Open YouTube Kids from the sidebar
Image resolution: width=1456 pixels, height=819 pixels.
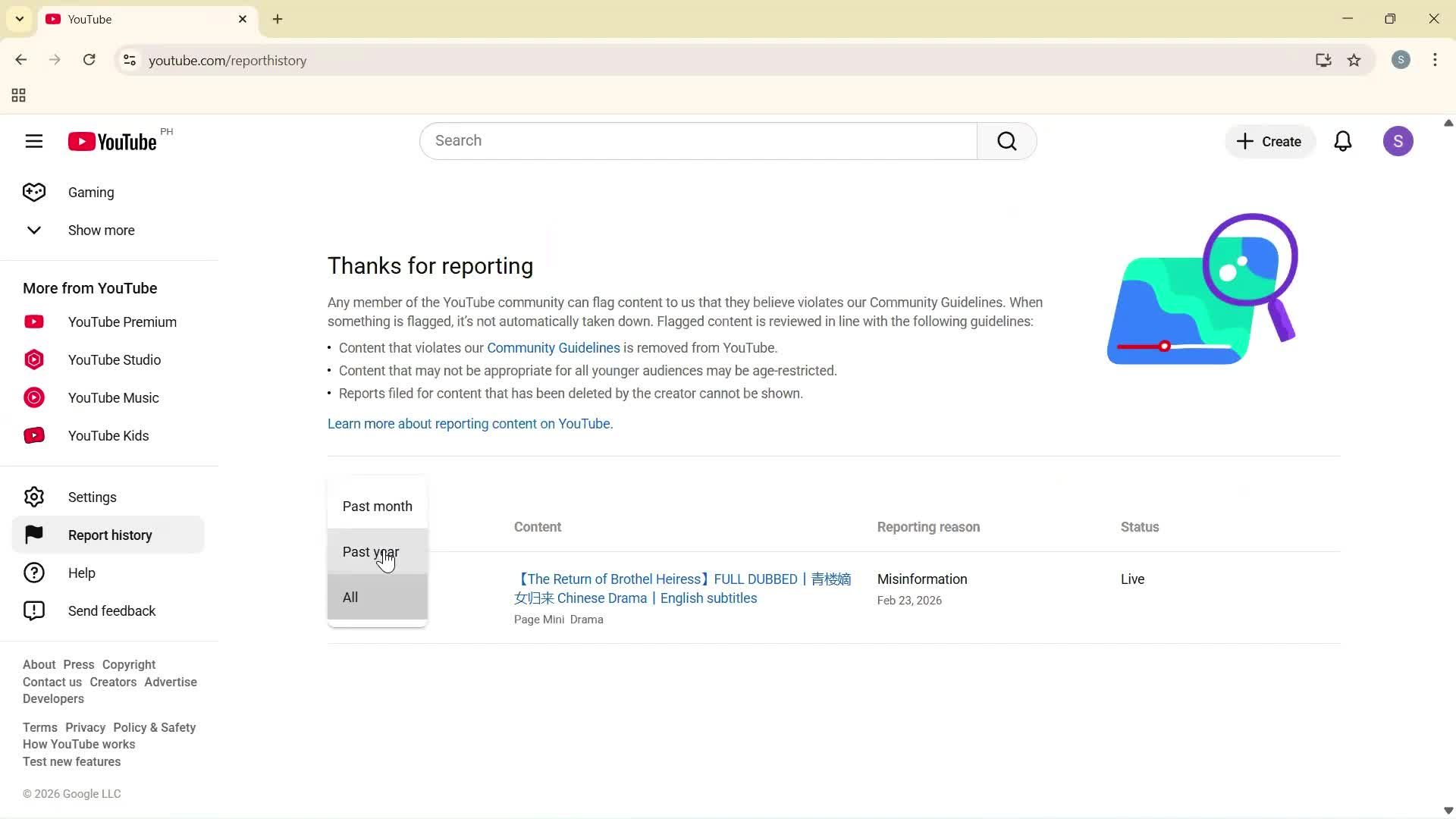tap(108, 435)
